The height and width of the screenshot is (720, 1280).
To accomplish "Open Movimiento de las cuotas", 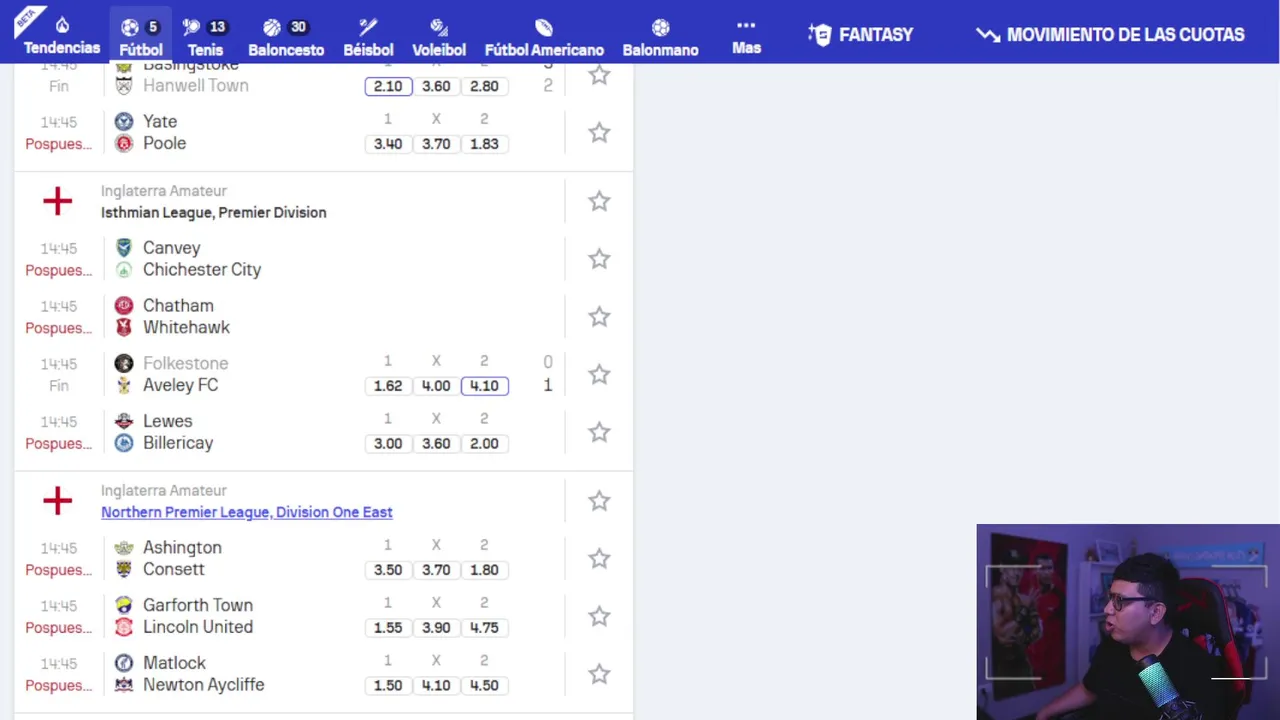I will (x=1110, y=35).
